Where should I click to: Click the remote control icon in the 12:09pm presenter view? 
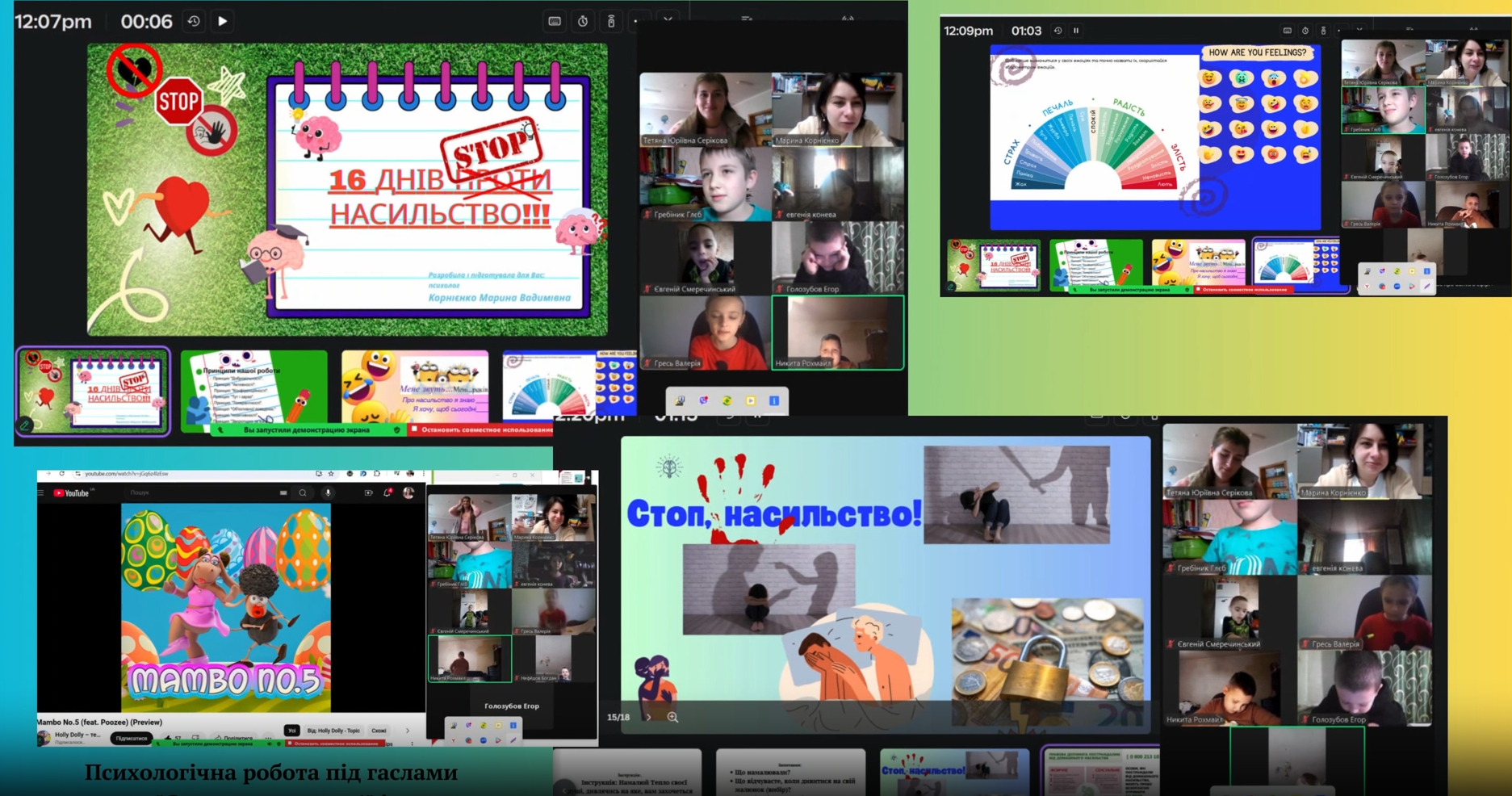click(x=1323, y=31)
